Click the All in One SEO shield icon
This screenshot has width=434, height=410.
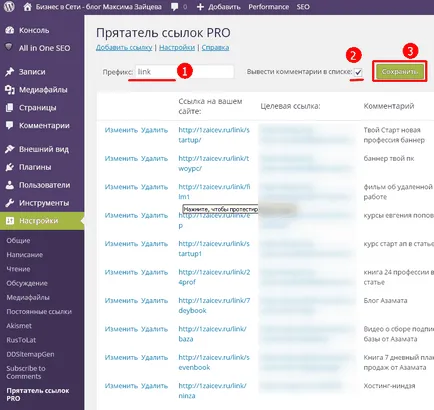point(9,47)
